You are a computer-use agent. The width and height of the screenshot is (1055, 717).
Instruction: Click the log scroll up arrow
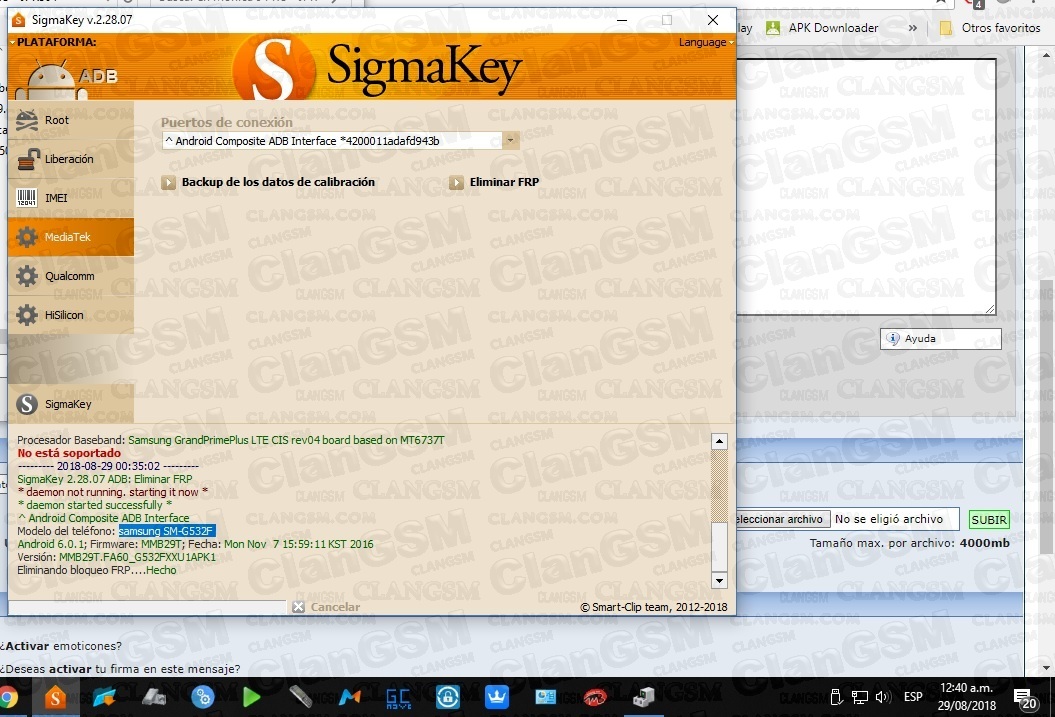[719, 442]
